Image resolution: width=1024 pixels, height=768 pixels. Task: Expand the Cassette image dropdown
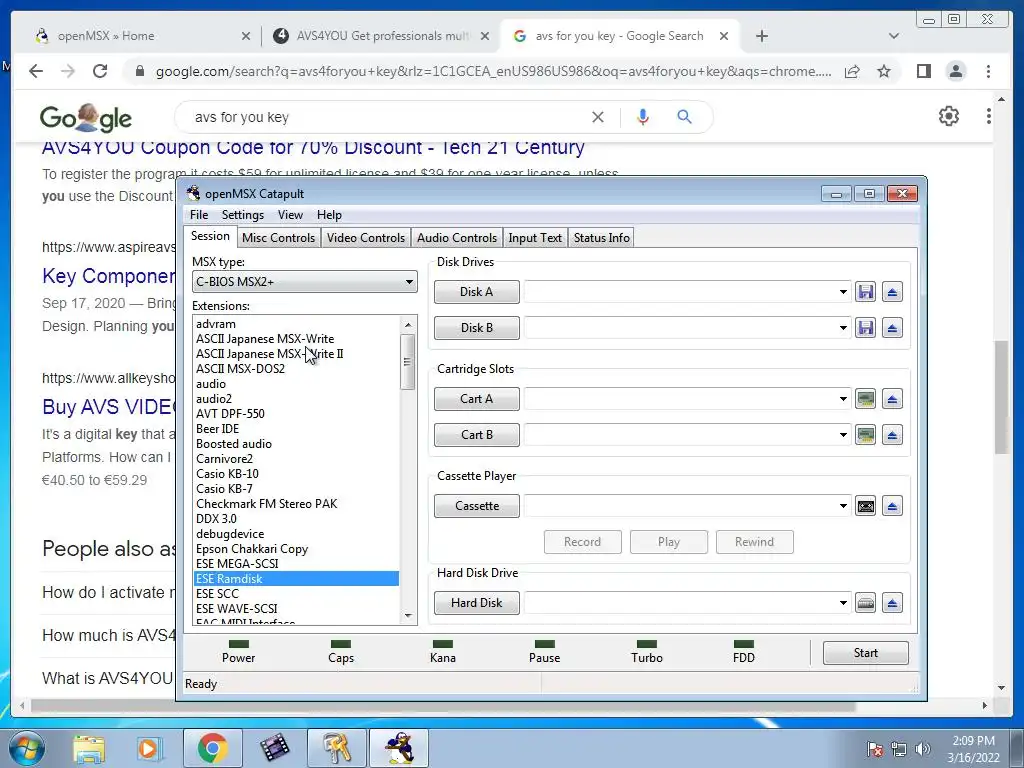[843, 506]
